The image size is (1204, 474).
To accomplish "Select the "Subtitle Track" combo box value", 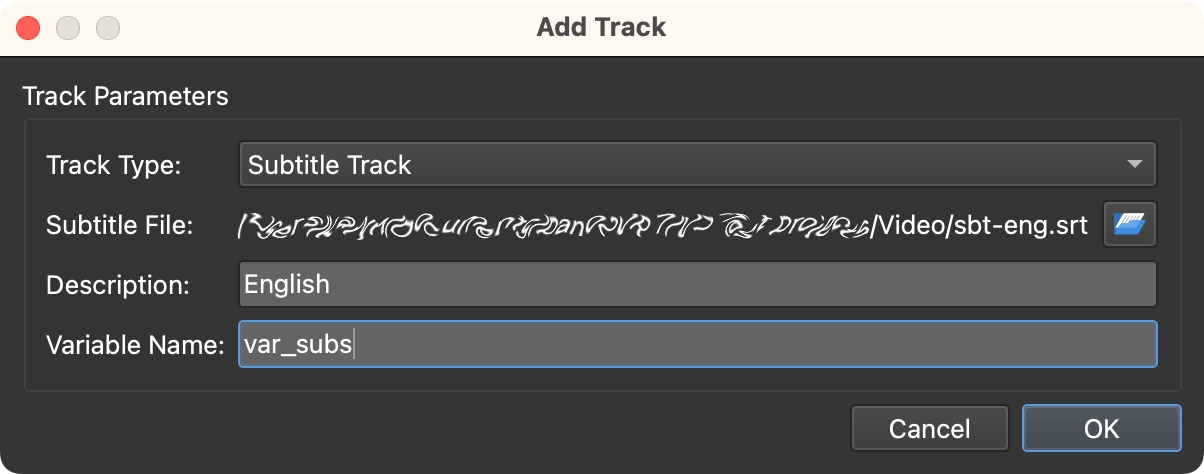I will point(329,165).
